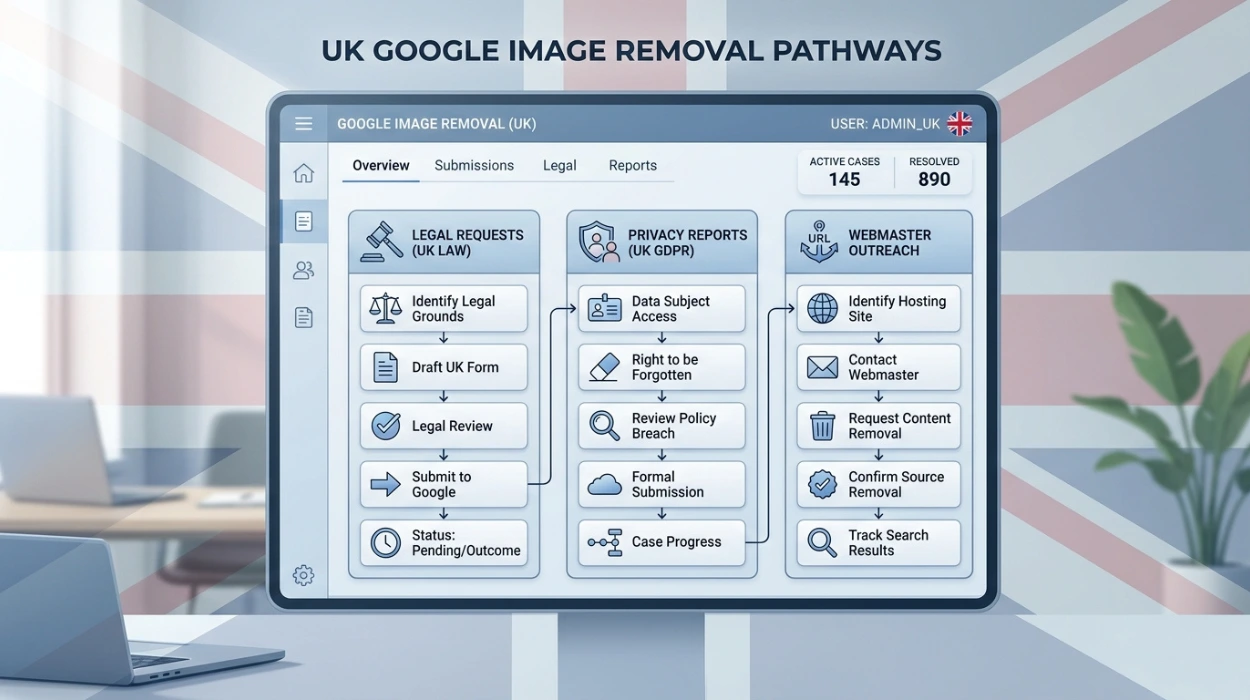Viewport: 1250px width, 700px height.
Task: Click the Status: Pending/Outcome text
Action: 466,543
